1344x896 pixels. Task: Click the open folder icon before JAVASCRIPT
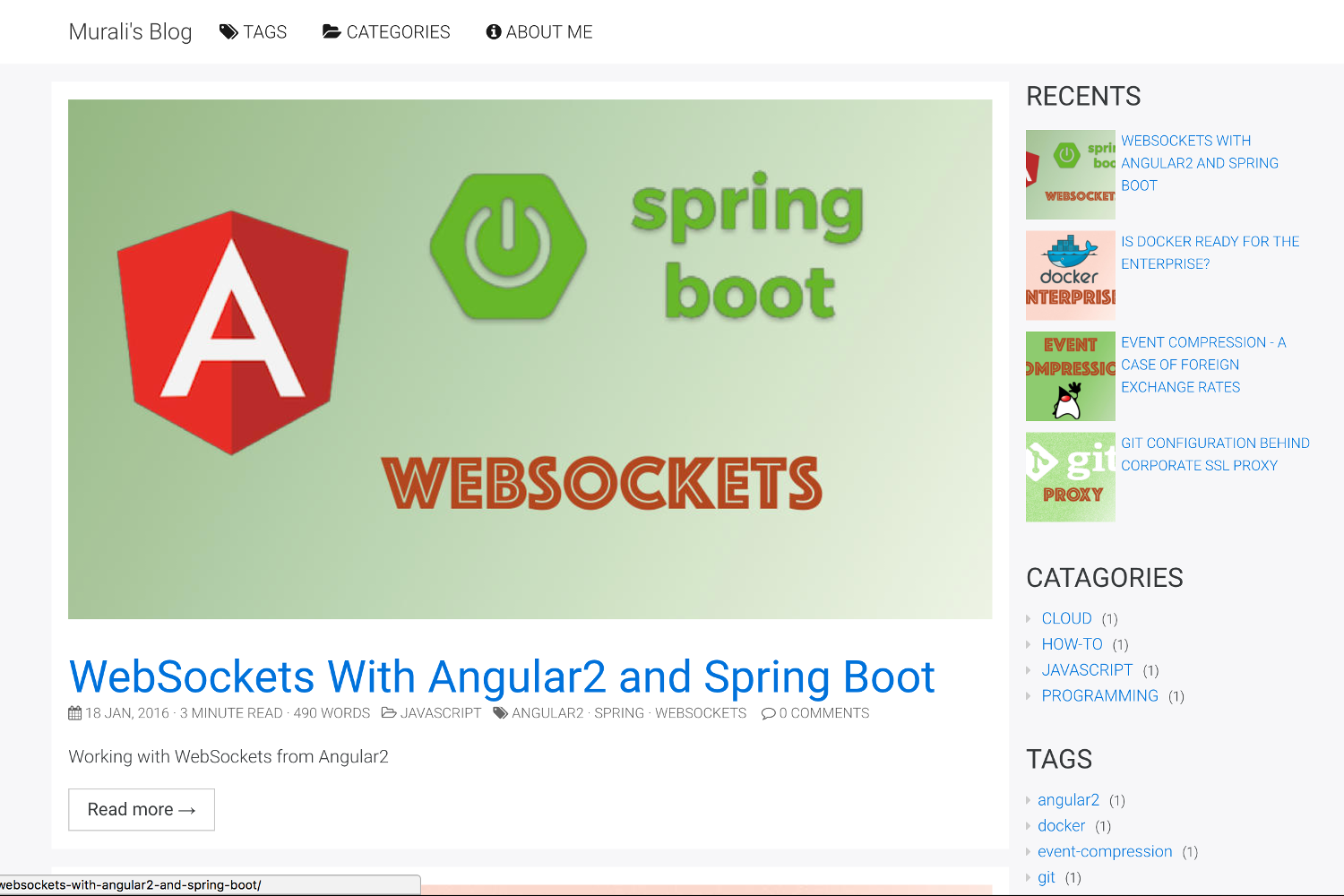pyautogui.click(x=389, y=713)
